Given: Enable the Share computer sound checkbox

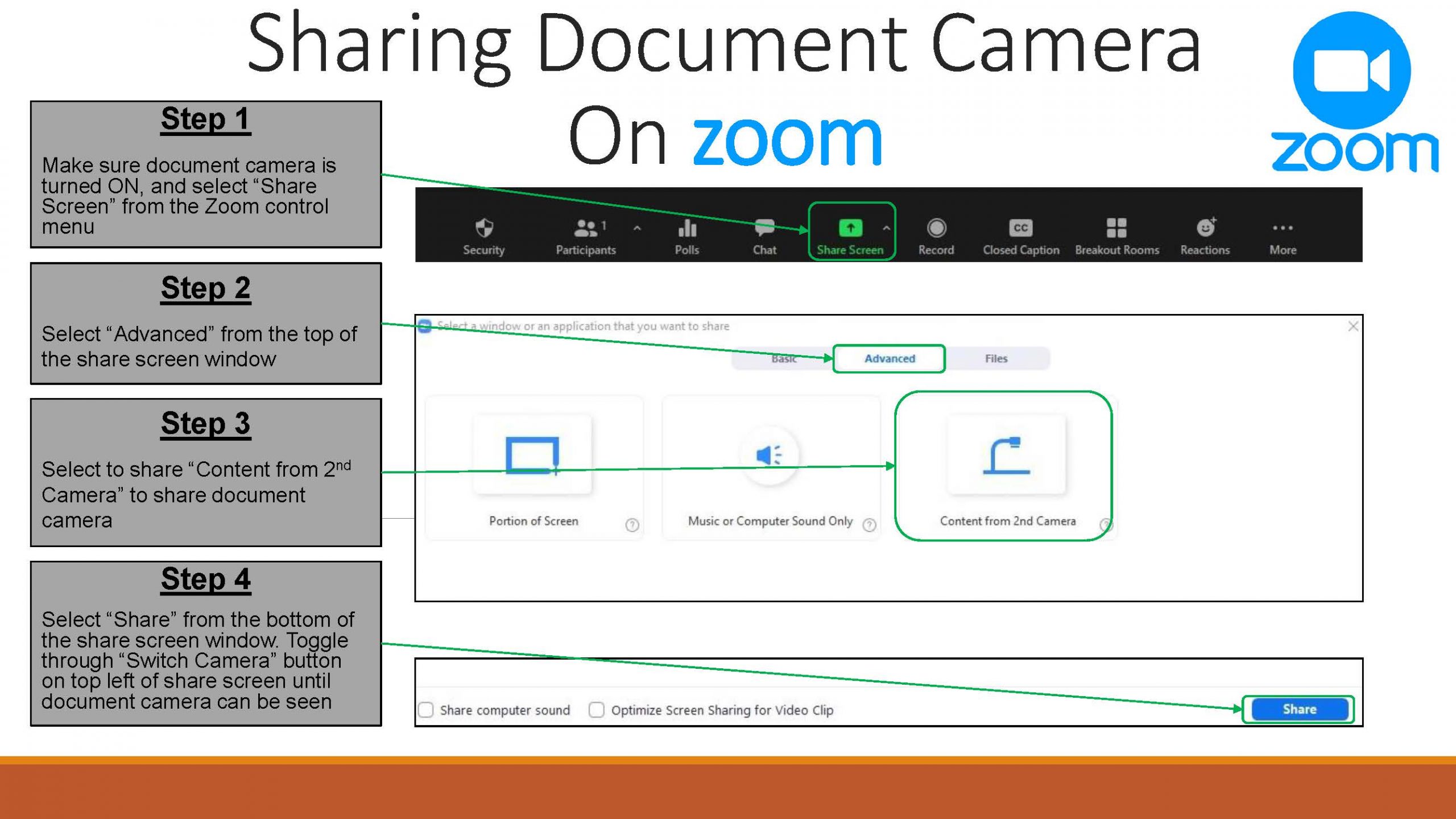Looking at the screenshot, I should (x=426, y=710).
